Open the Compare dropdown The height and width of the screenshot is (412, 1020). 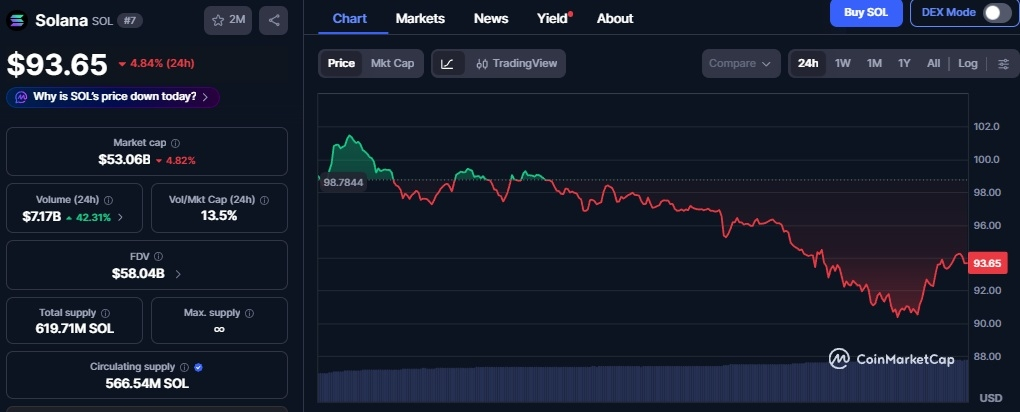click(741, 63)
